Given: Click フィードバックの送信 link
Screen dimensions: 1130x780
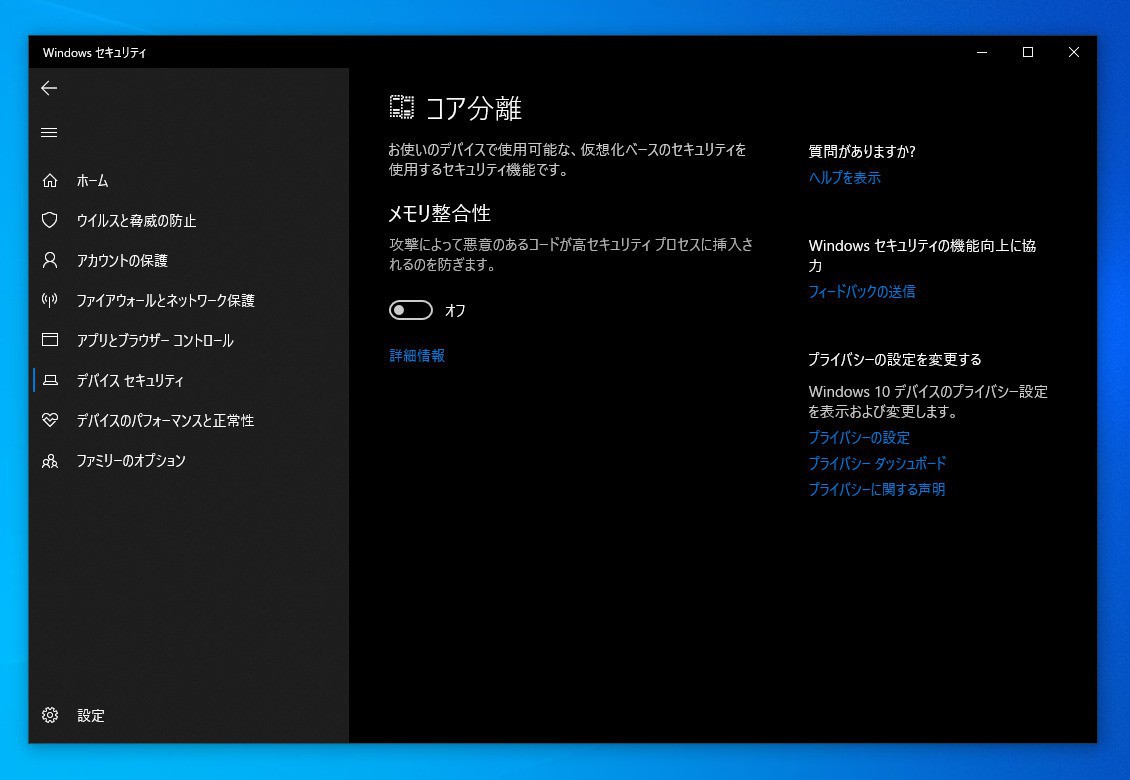Looking at the screenshot, I should click(862, 292).
